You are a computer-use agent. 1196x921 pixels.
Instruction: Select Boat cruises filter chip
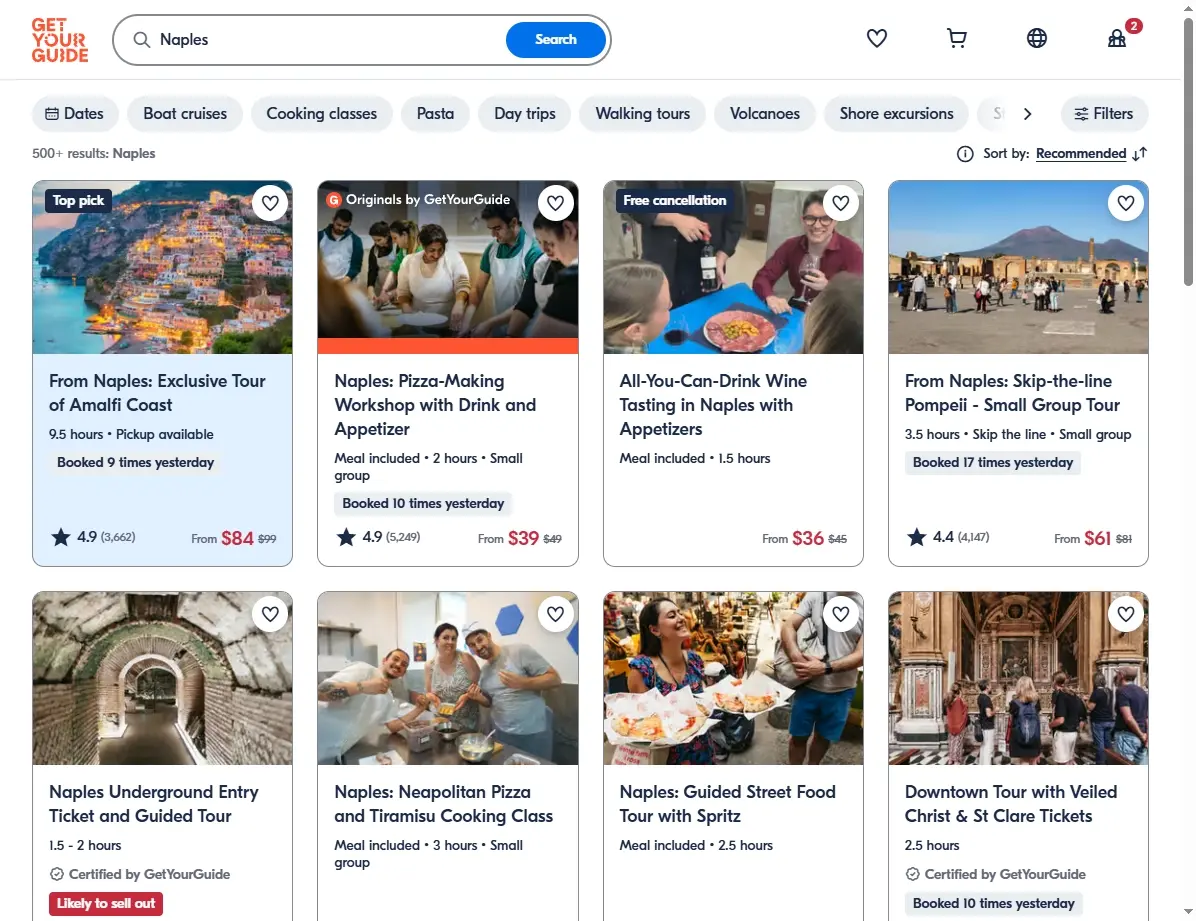pos(185,114)
